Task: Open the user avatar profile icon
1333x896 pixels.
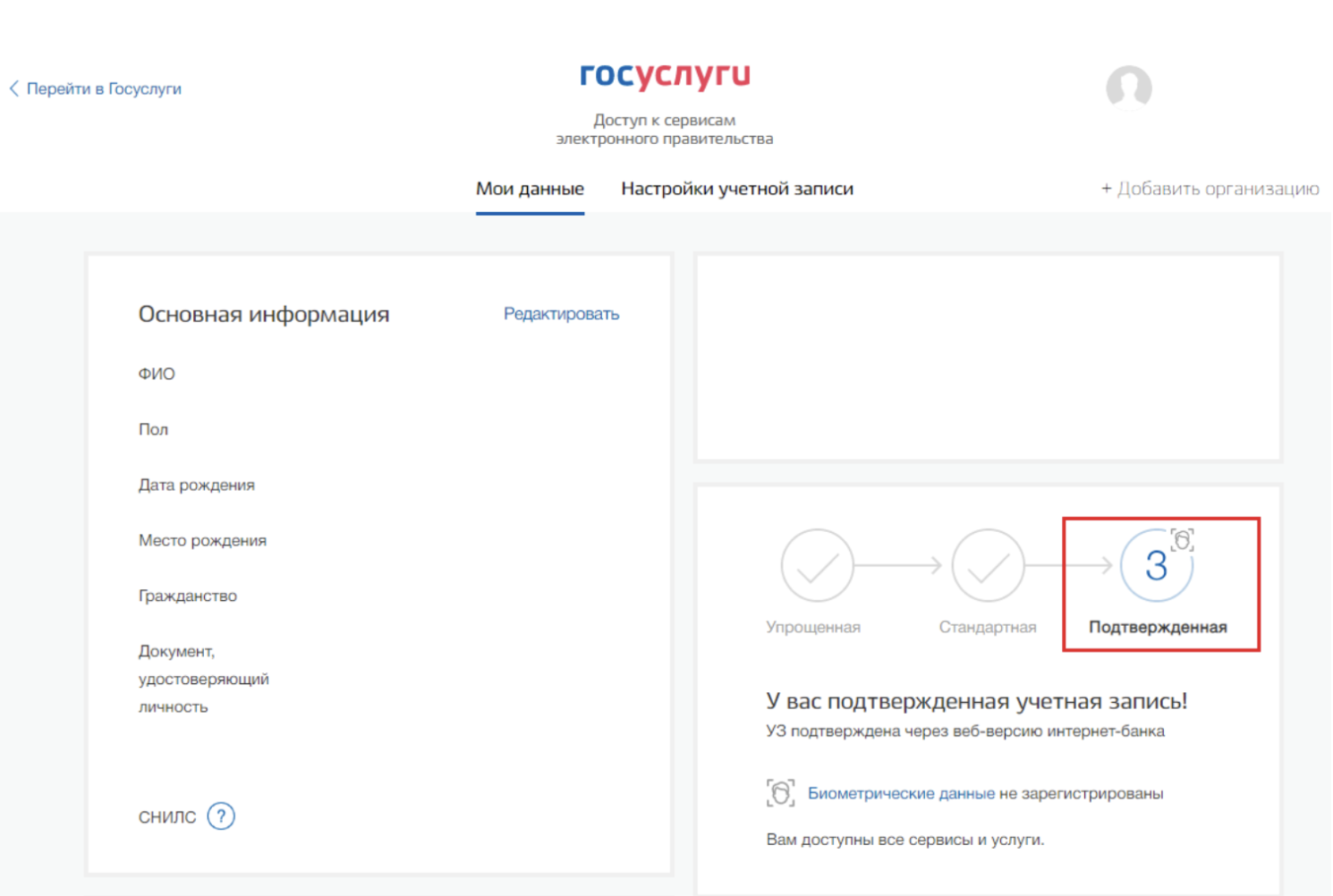Action: pyautogui.click(x=1128, y=88)
